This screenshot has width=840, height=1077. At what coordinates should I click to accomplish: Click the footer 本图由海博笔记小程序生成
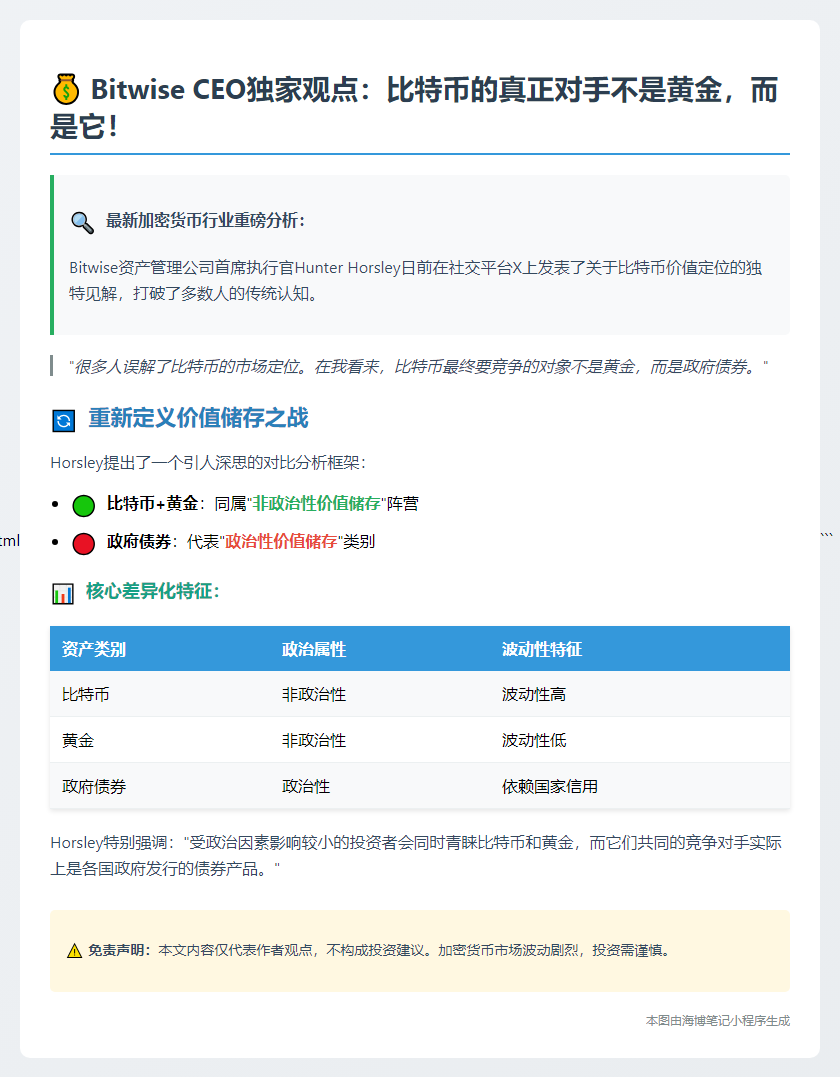click(718, 1021)
